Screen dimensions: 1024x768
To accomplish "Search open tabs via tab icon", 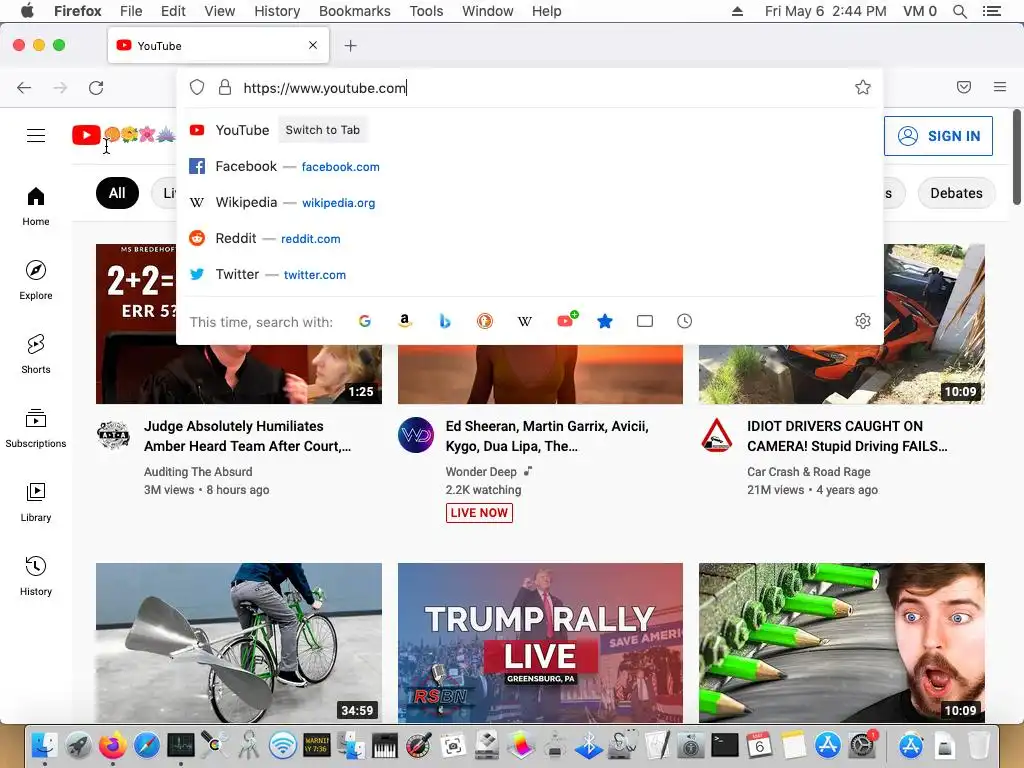I will (x=645, y=321).
